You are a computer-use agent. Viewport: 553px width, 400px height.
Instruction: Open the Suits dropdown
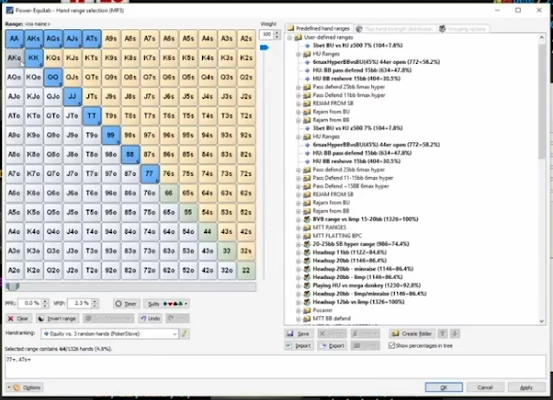pos(168,304)
